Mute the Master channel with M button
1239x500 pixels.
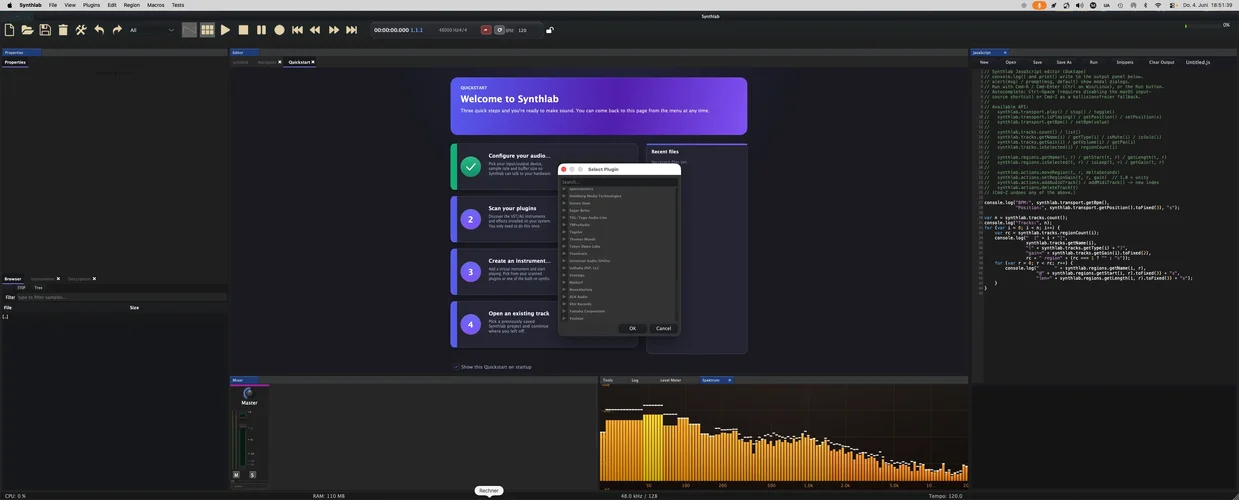(237, 474)
